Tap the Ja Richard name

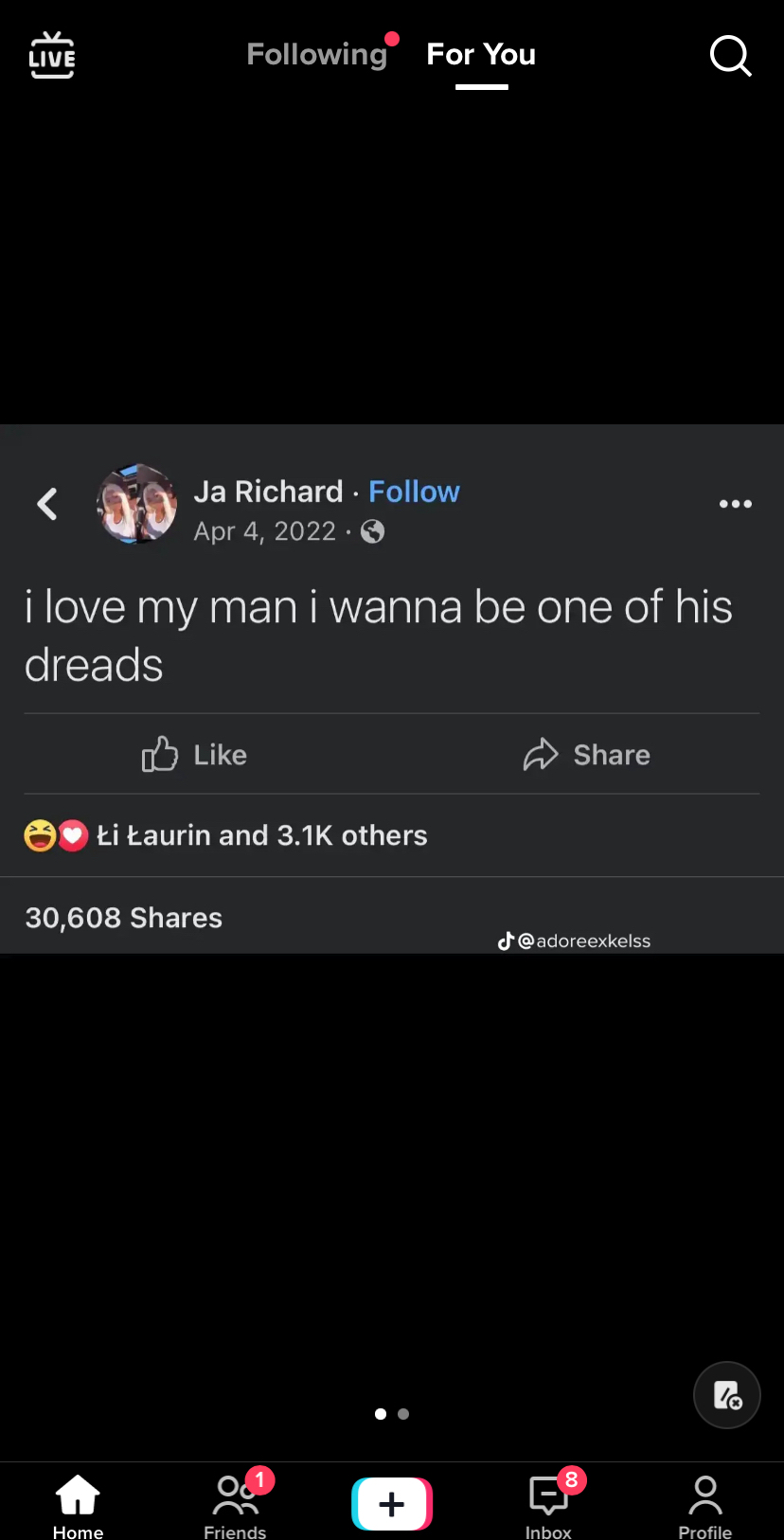coord(268,492)
